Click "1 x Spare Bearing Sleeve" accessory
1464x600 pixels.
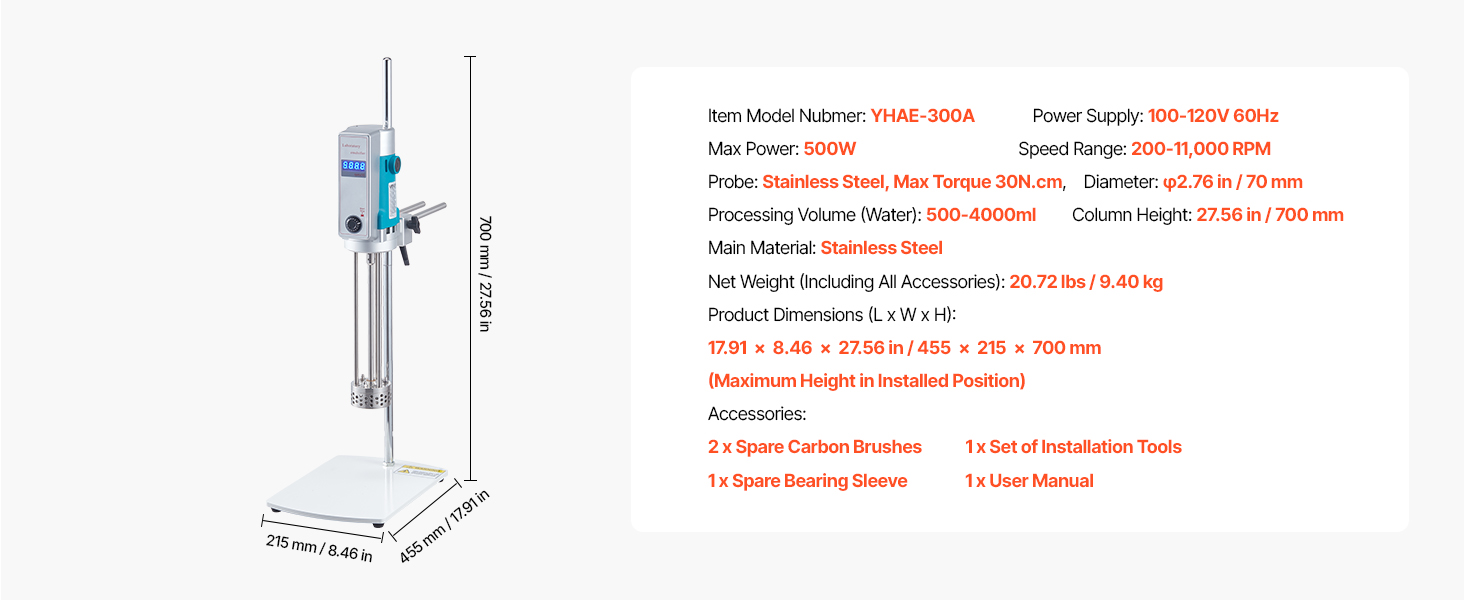[x=807, y=481]
